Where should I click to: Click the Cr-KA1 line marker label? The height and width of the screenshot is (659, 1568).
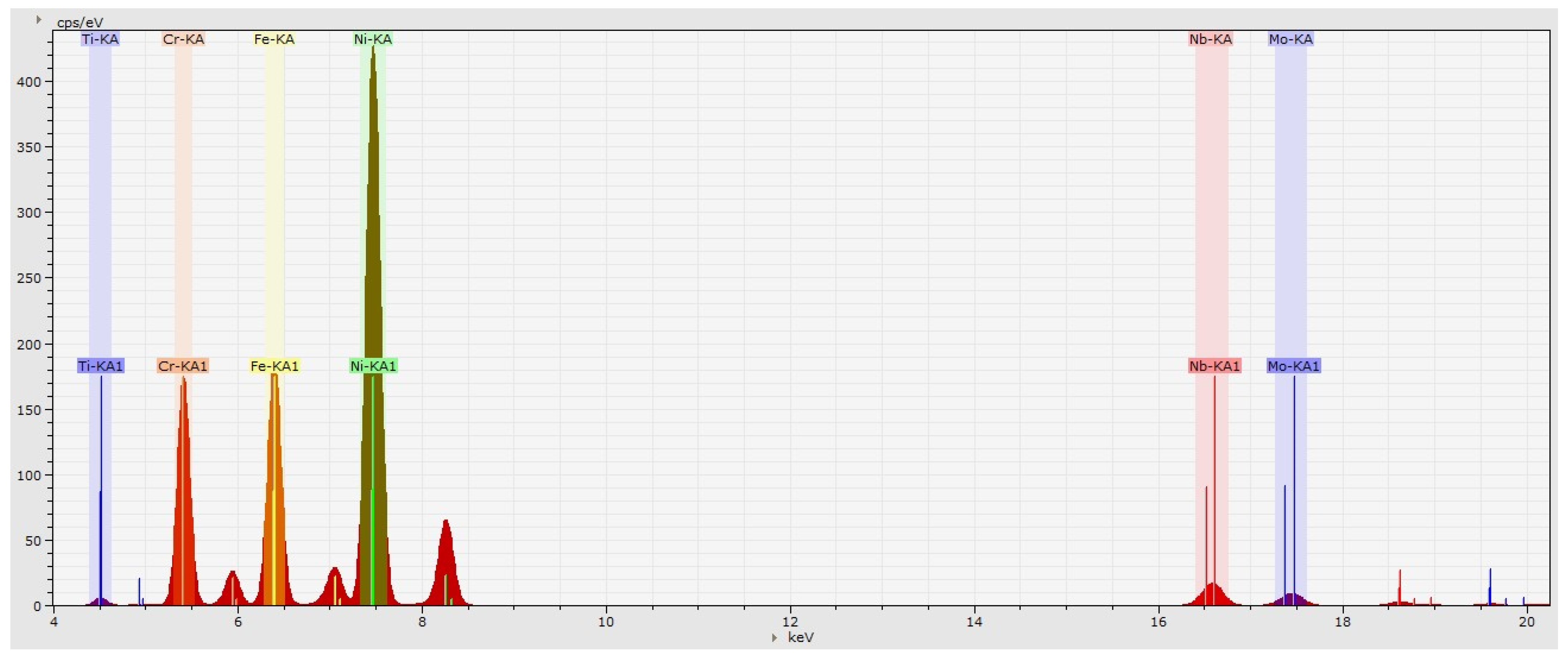click(183, 366)
